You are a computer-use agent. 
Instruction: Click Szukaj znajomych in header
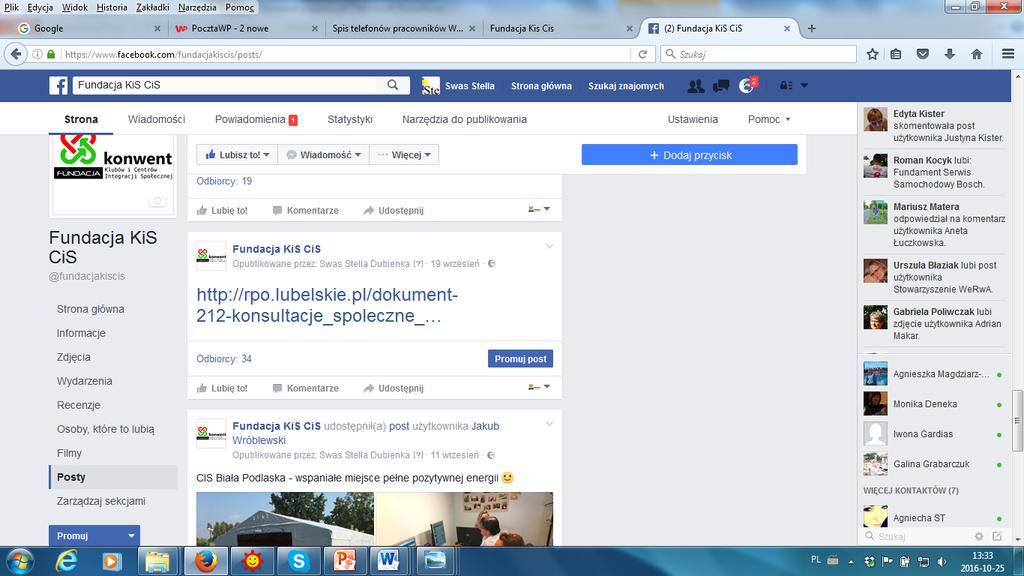(x=626, y=86)
